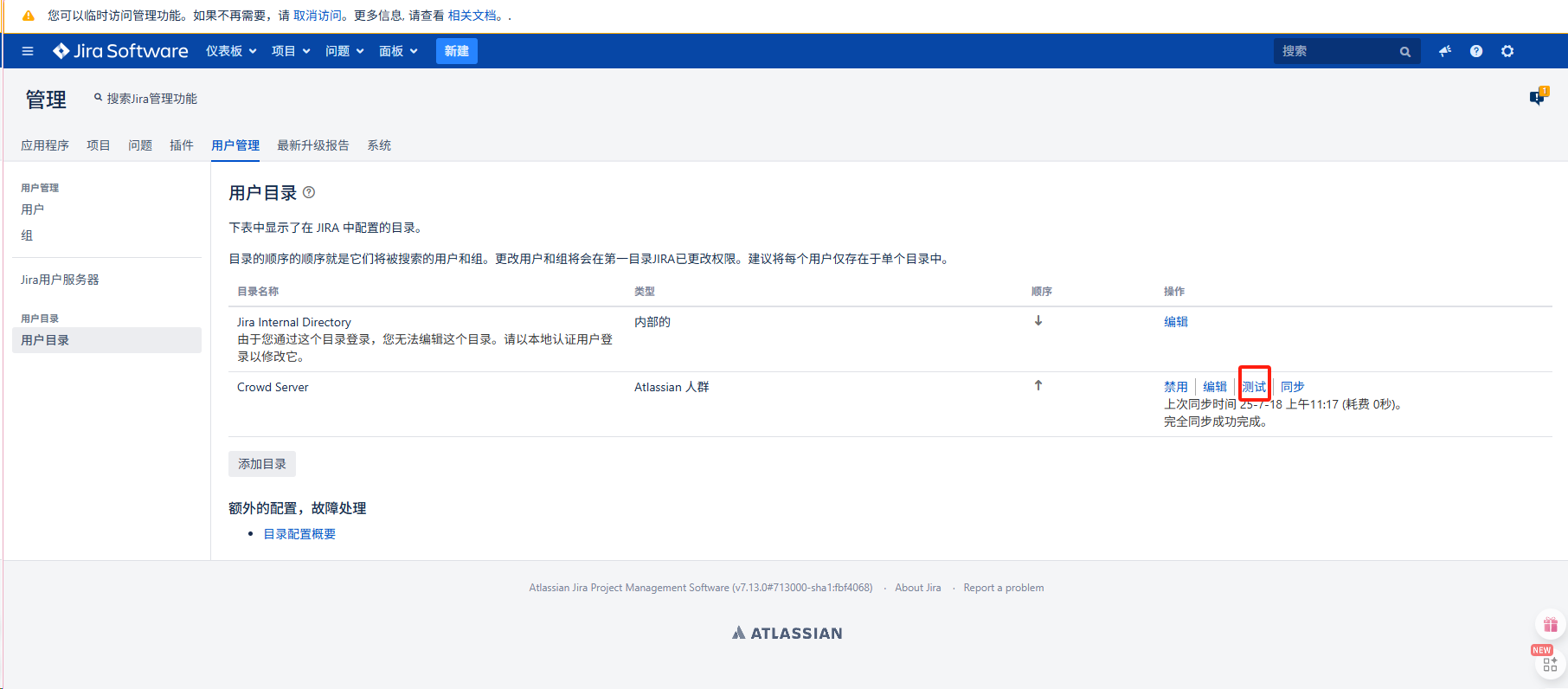Open the help question mark icon

[1476, 51]
